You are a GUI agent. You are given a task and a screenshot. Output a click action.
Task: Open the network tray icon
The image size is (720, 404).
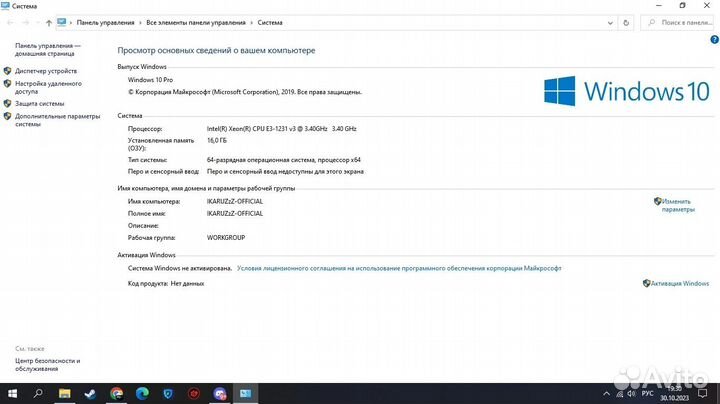620,394
